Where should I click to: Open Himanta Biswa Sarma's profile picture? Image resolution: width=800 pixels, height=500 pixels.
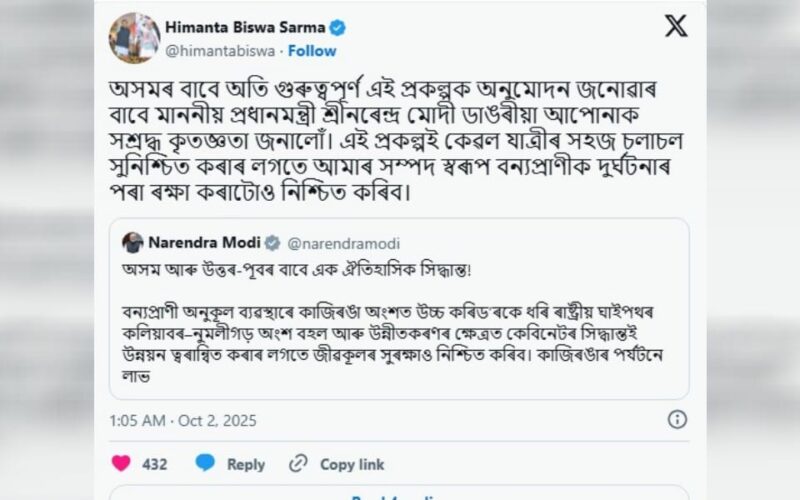point(133,38)
